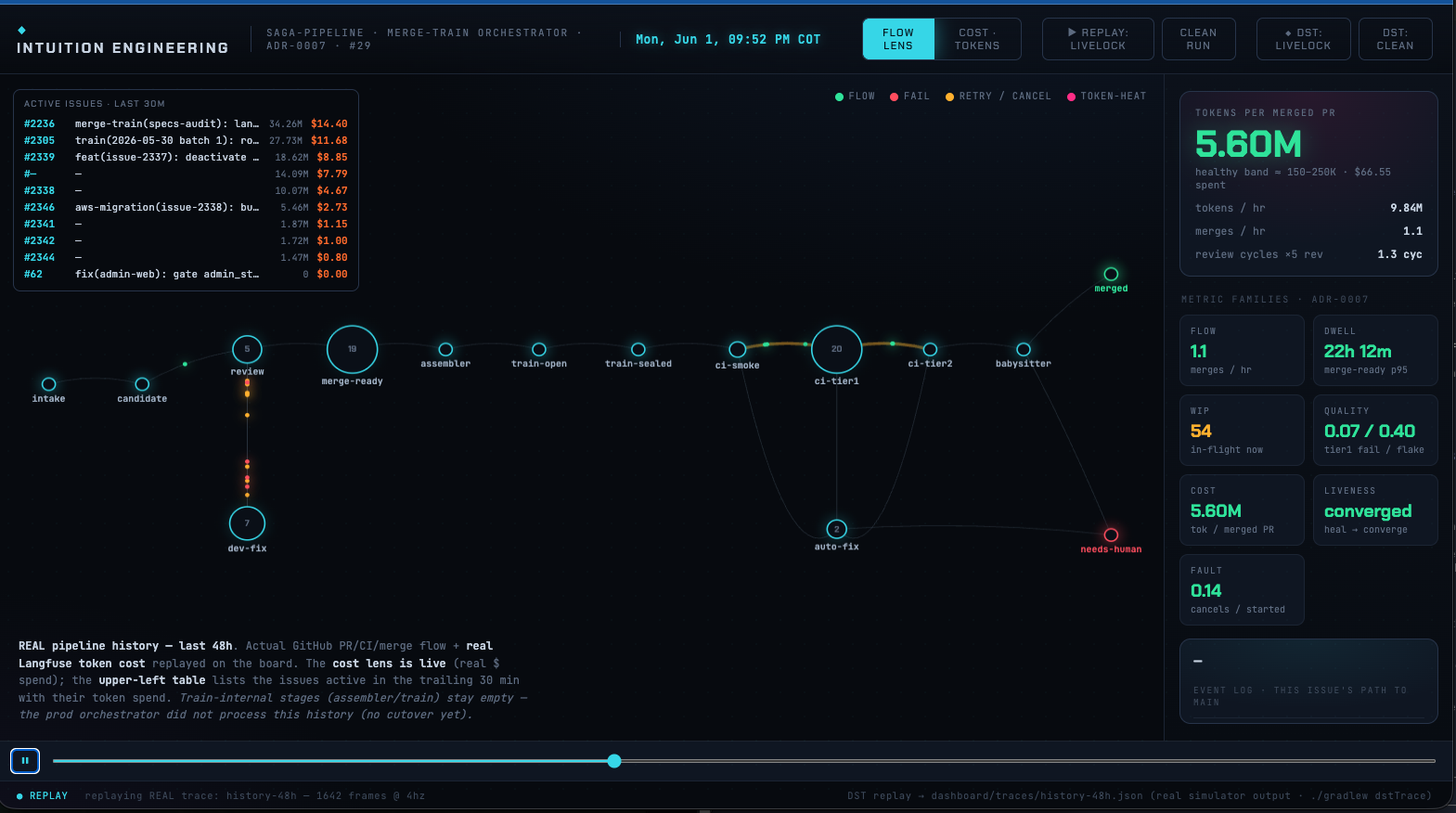
Task: Switch to the Cost Tokens tab
Action: (x=977, y=39)
